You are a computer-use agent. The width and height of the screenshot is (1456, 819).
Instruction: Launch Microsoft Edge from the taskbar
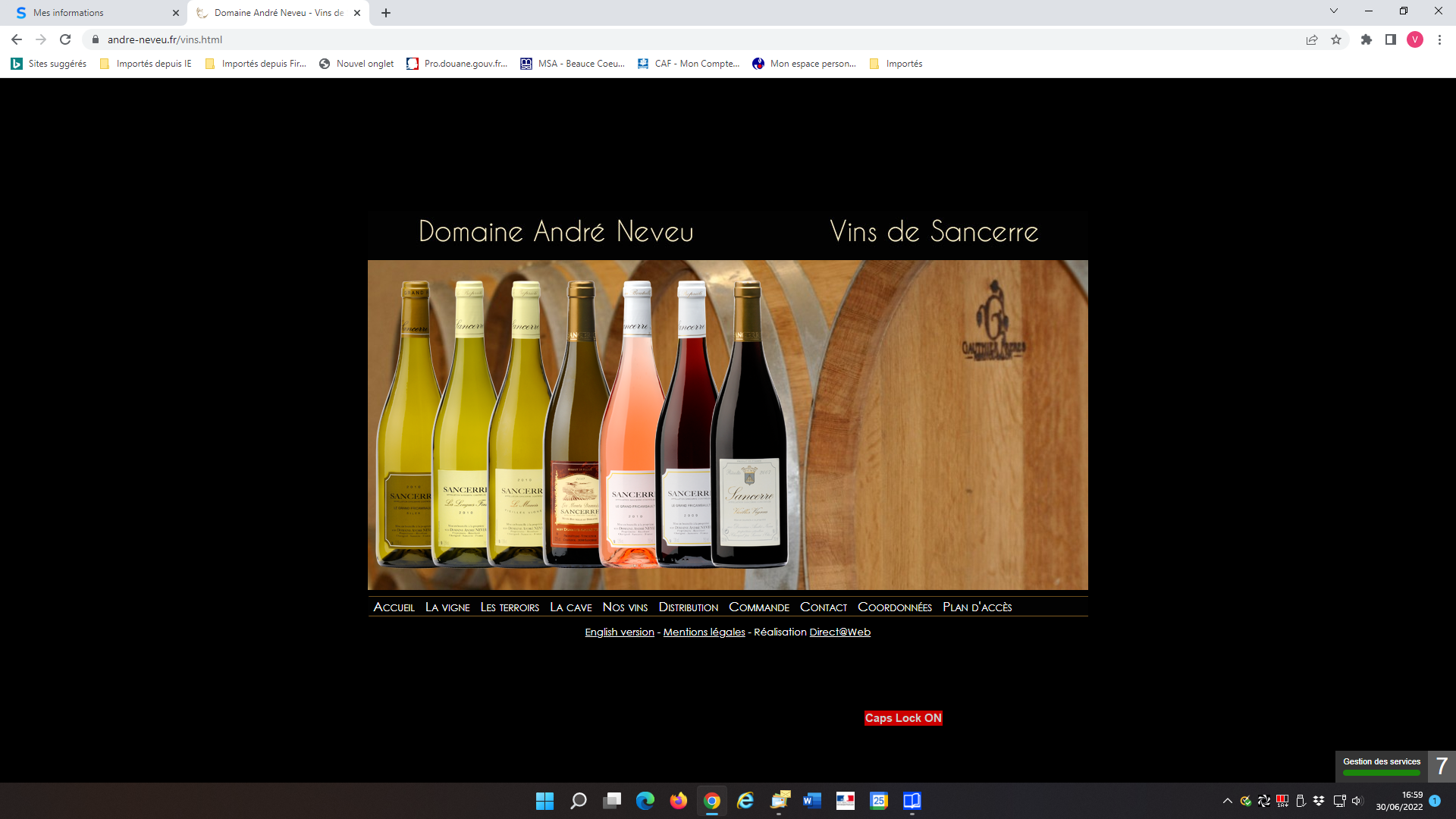click(645, 801)
